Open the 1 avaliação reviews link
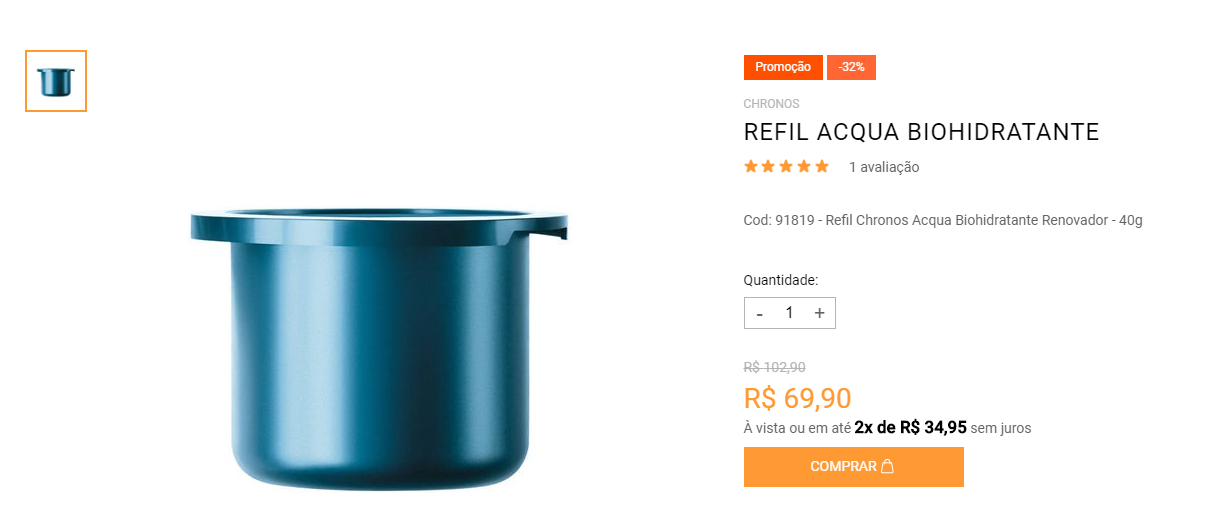 (x=884, y=168)
